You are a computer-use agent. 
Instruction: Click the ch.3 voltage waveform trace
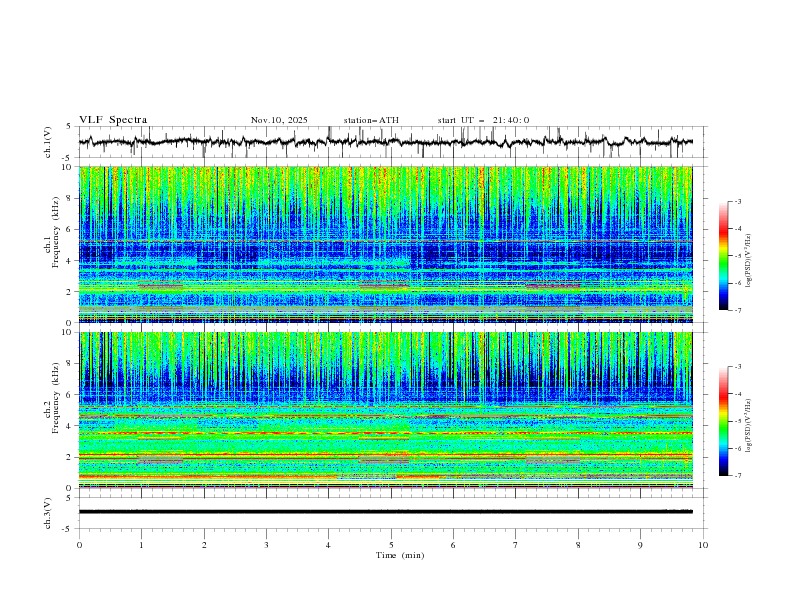385,512
